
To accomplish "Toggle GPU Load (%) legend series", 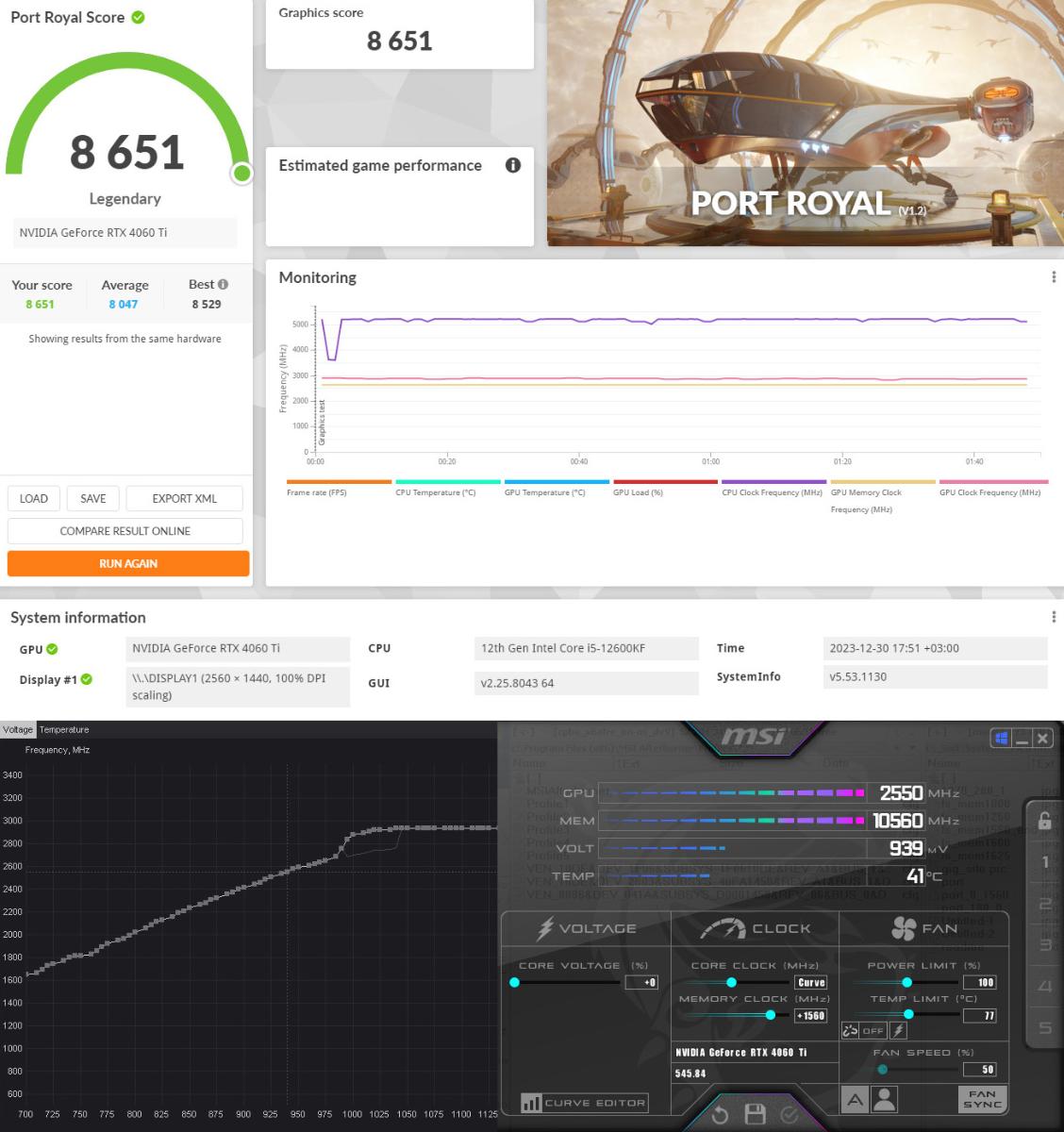I will click(665, 488).
